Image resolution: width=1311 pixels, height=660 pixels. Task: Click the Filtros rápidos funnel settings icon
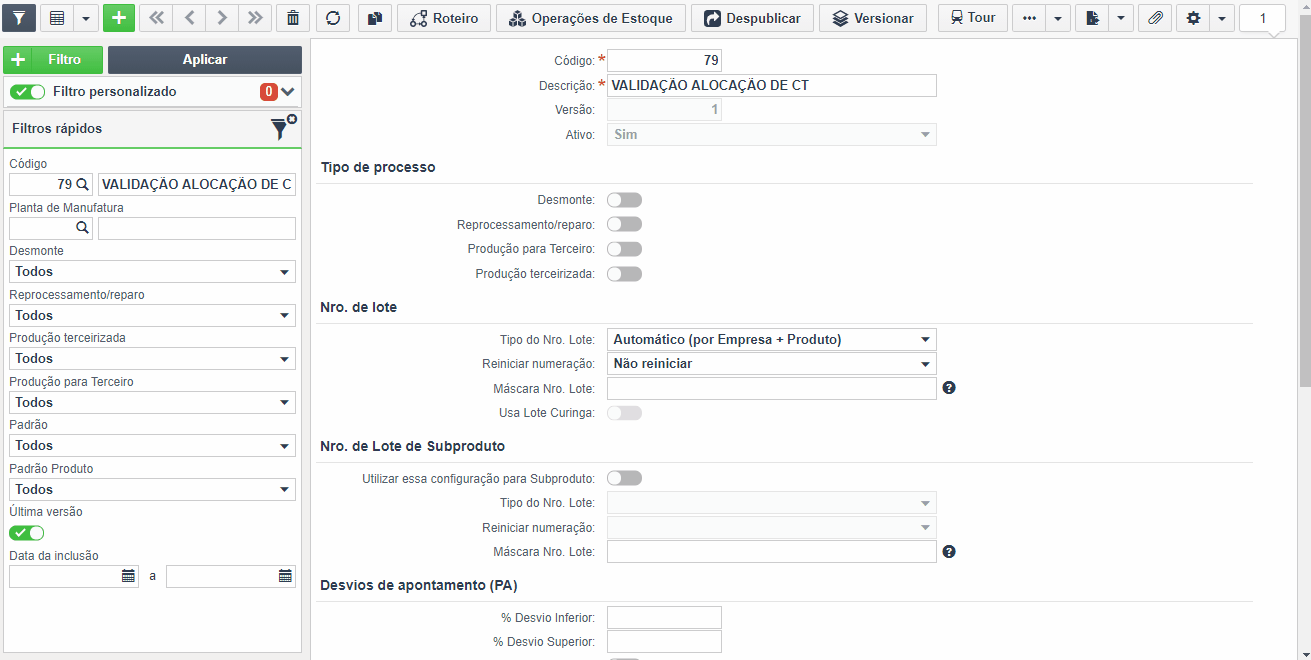click(x=283, y=128)
